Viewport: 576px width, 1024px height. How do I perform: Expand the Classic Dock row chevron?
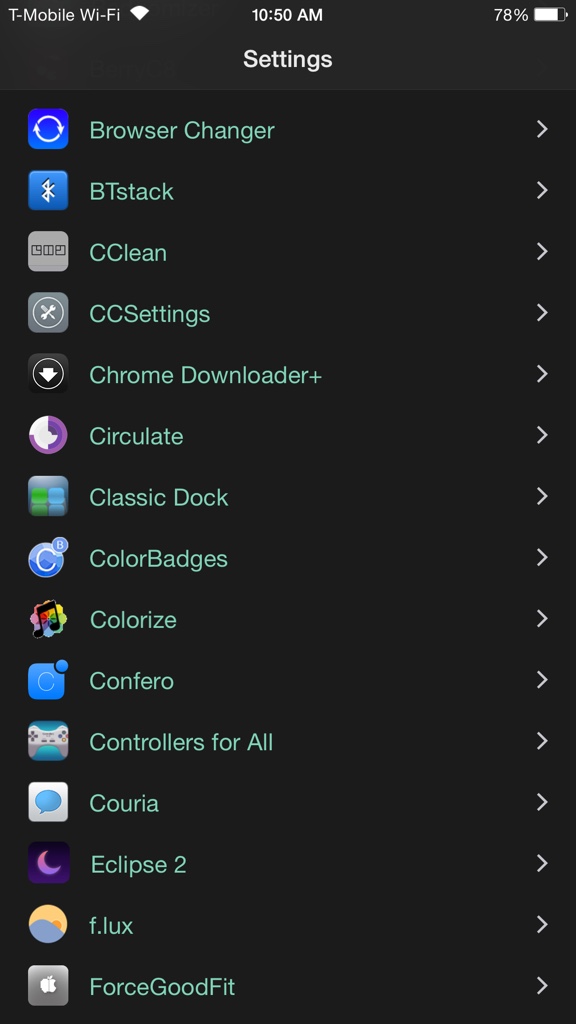point(542,496)
